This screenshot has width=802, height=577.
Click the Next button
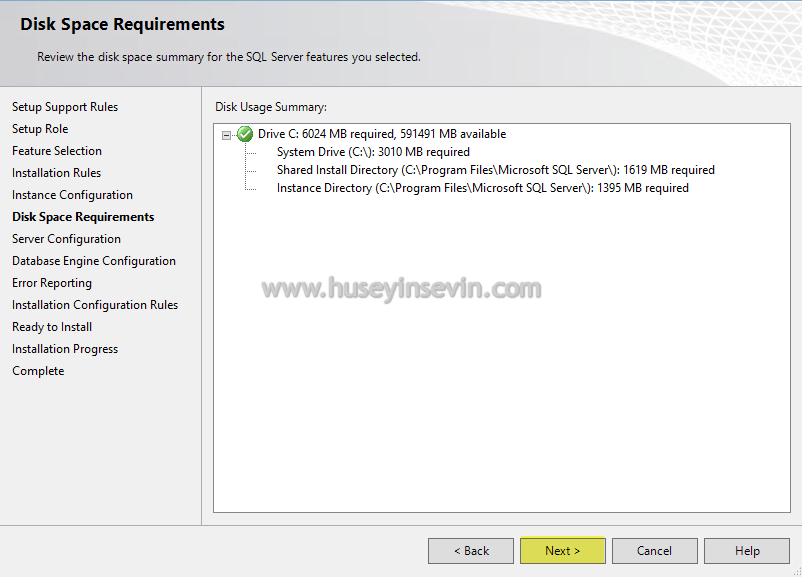pos(563,550)
